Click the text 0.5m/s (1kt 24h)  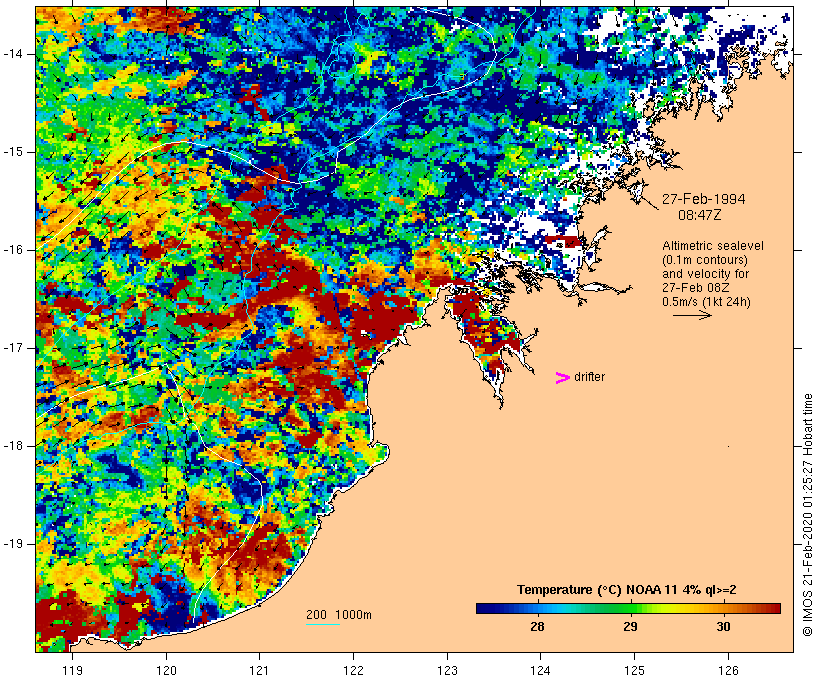(x=706, y=302)
